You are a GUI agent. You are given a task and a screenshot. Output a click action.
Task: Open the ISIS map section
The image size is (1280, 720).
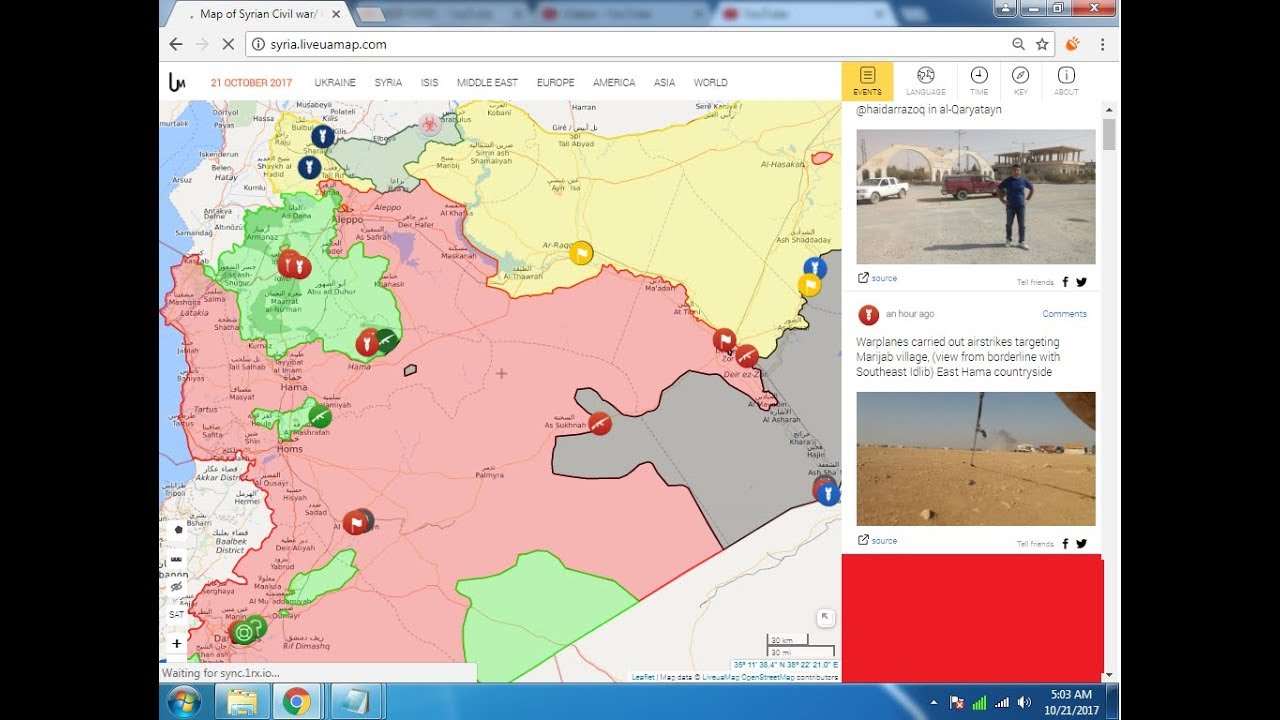point(429,83)
